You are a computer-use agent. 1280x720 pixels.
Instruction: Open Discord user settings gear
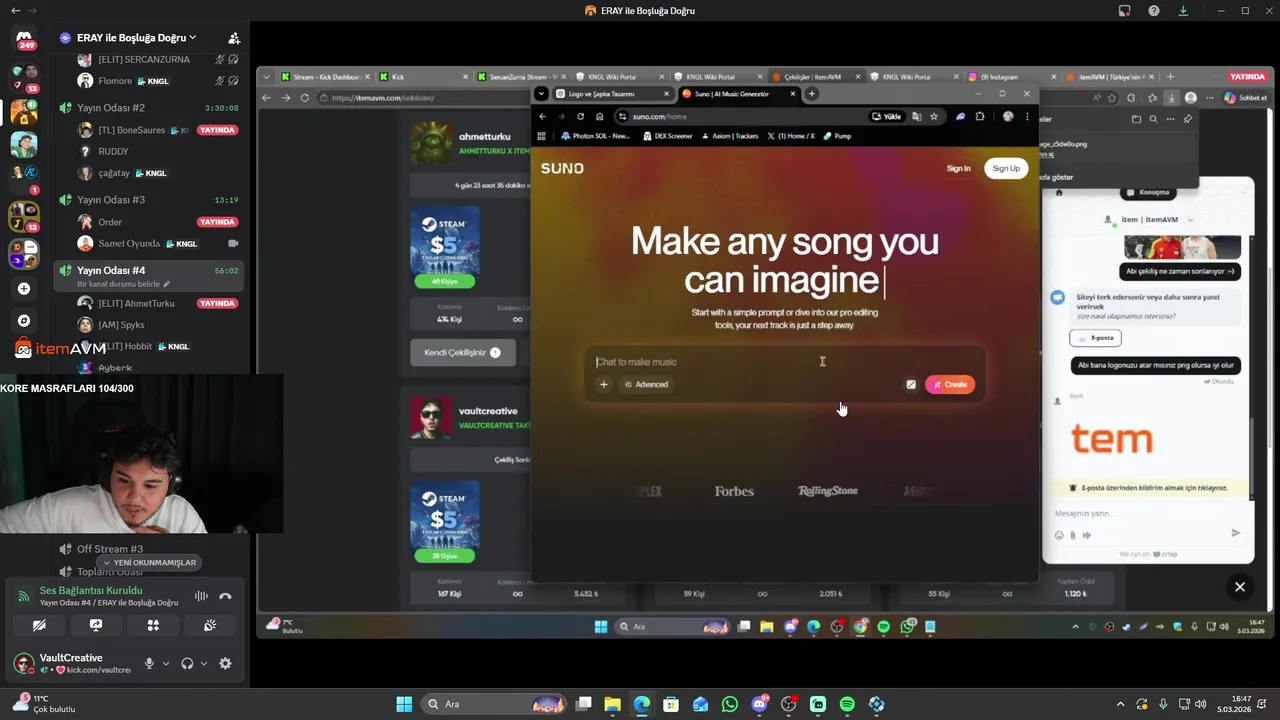pyautogui.click(x=225, y=663)
